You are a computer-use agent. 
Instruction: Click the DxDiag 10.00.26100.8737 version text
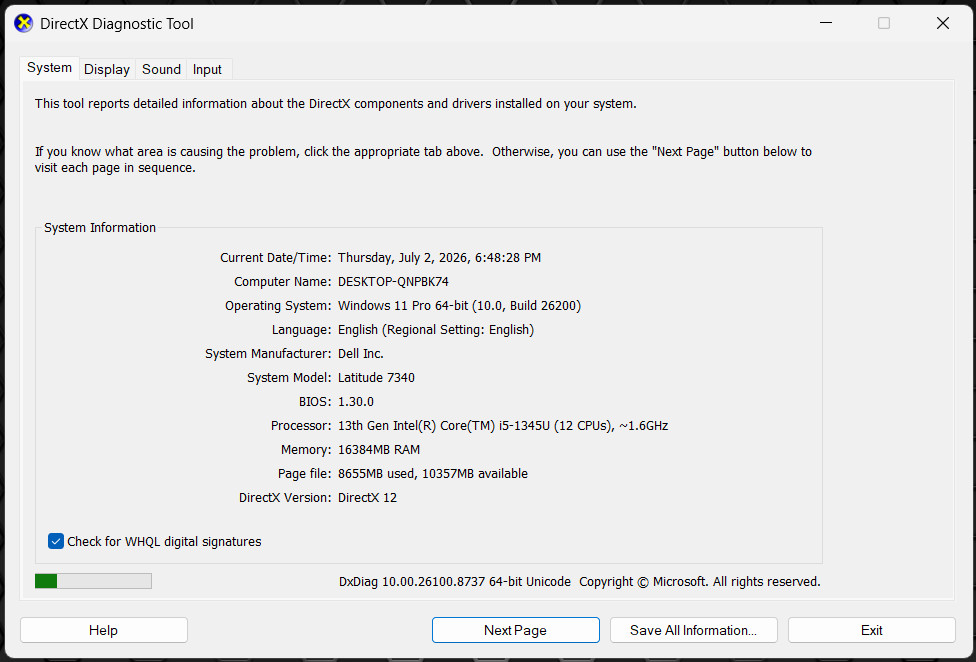pyautogui.click(x=454, y=582)
